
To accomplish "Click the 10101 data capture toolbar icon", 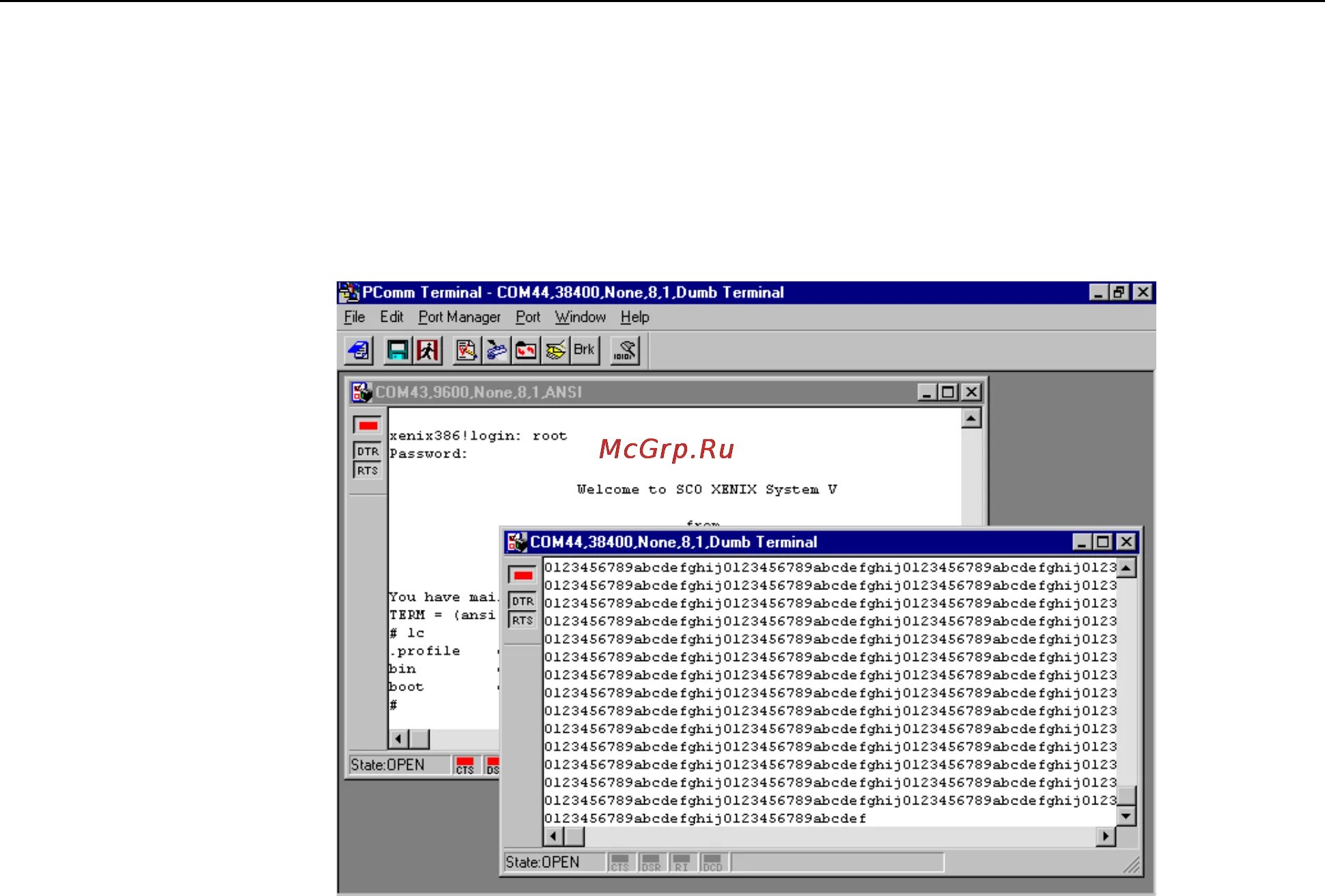I will coord(625,350).
